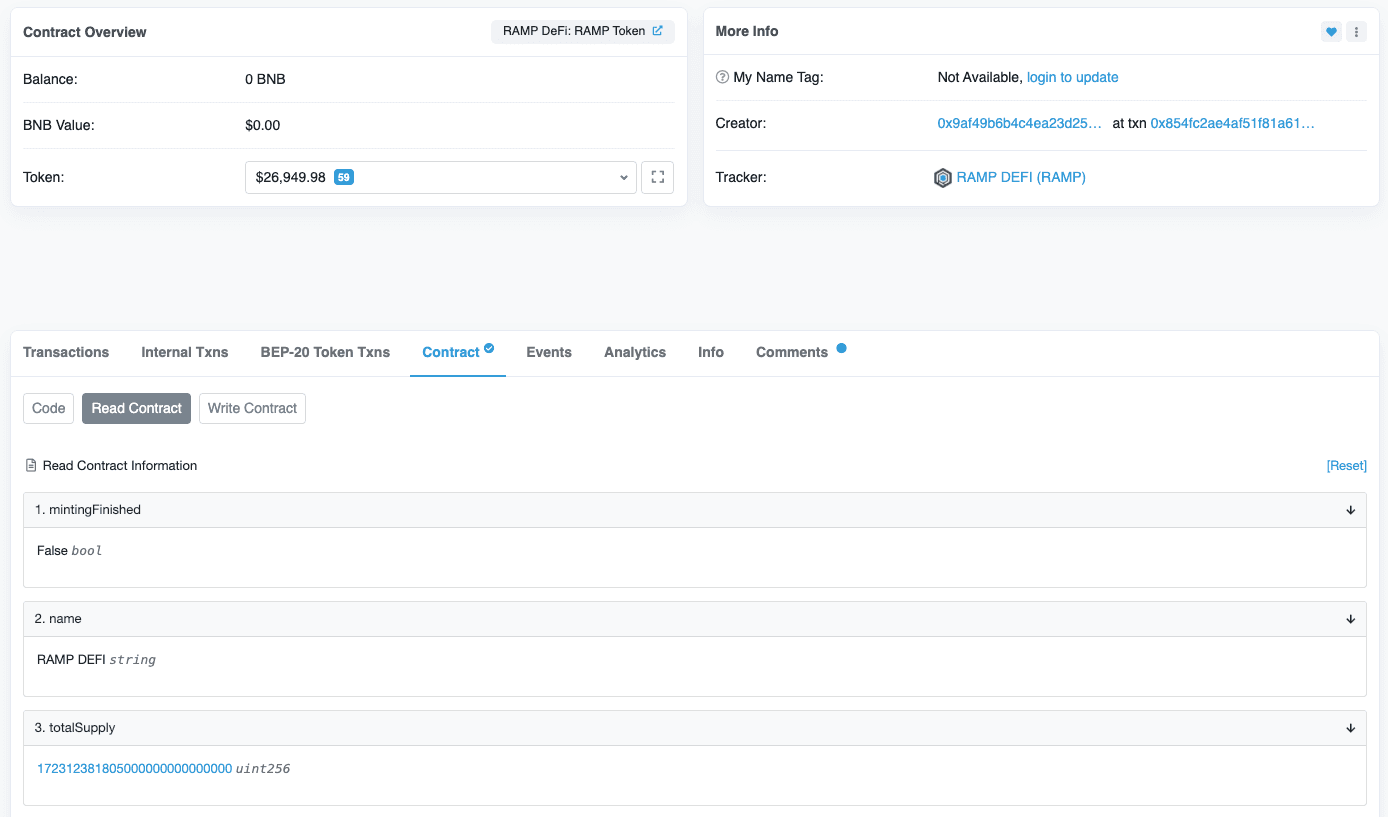Image resolution: width=1388 pixels, height=817 pixels.
Task: Open the three-dot options menu in More Info
Action: [x=1356, y=32]
